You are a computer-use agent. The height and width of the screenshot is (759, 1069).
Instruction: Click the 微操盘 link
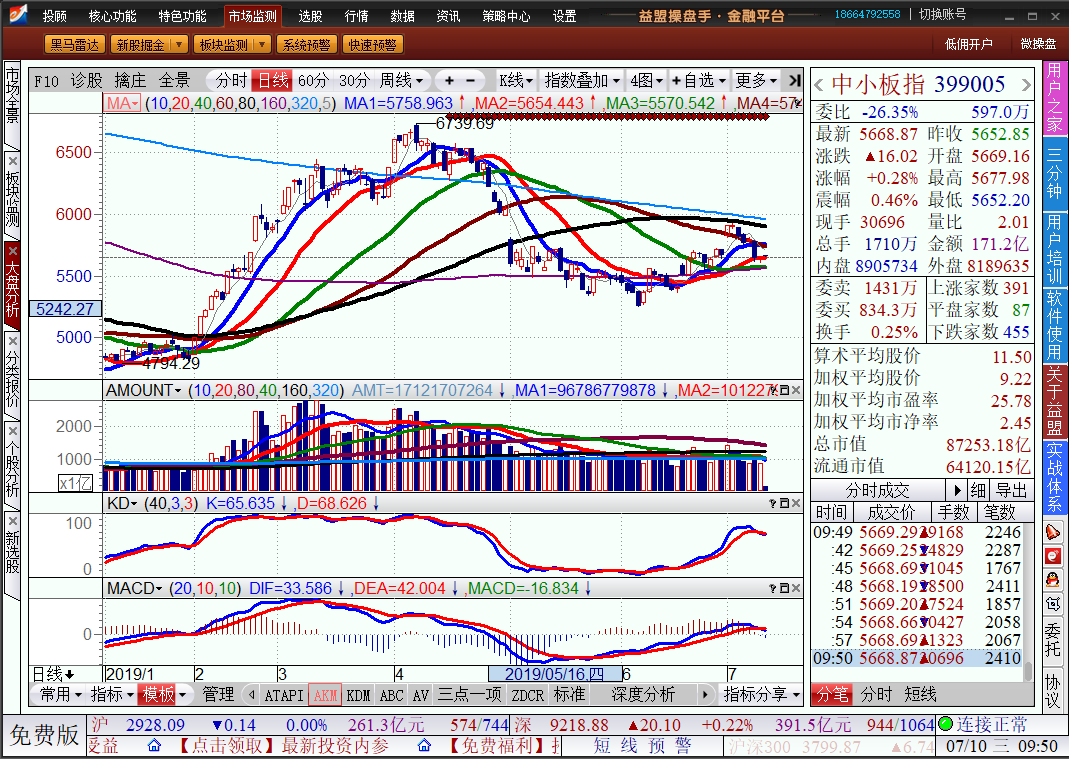(x=1038, y=44)
